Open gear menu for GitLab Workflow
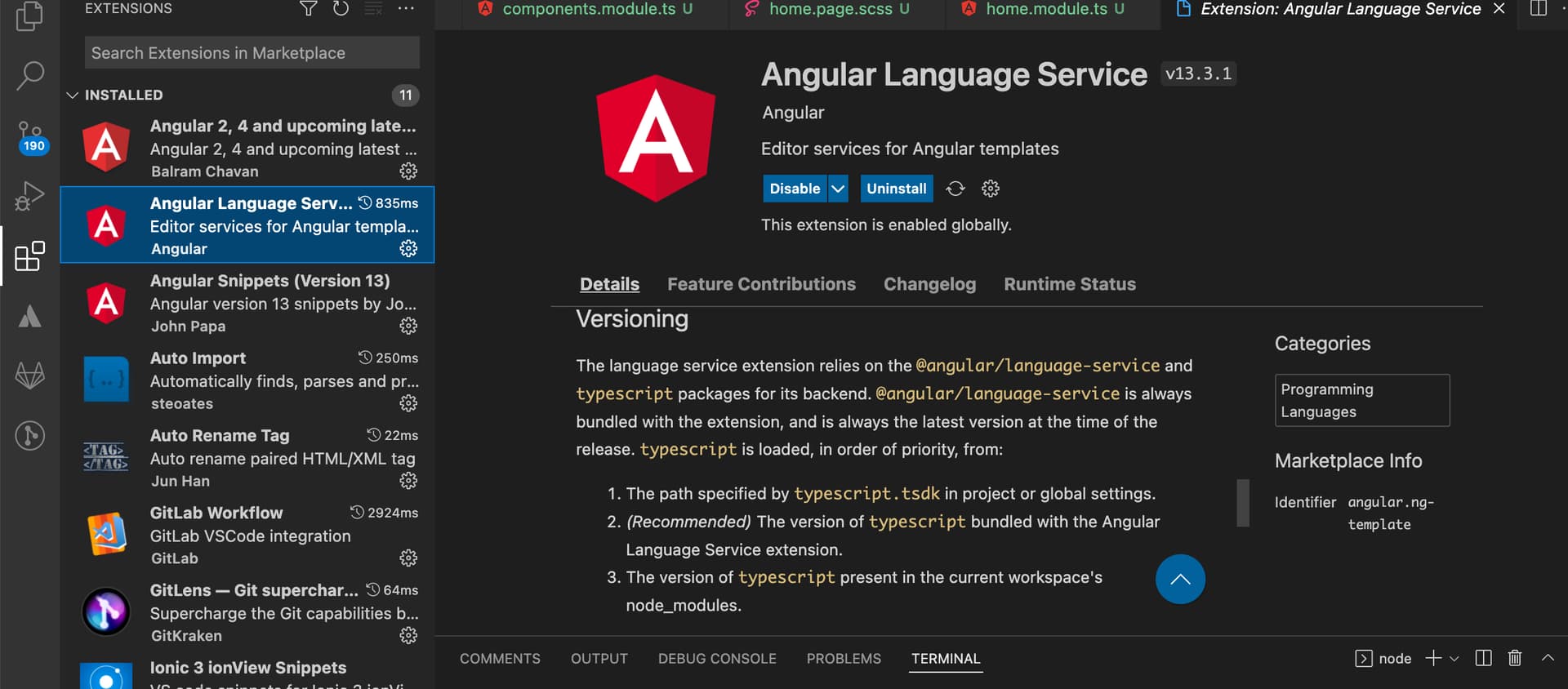 [408, 558]
